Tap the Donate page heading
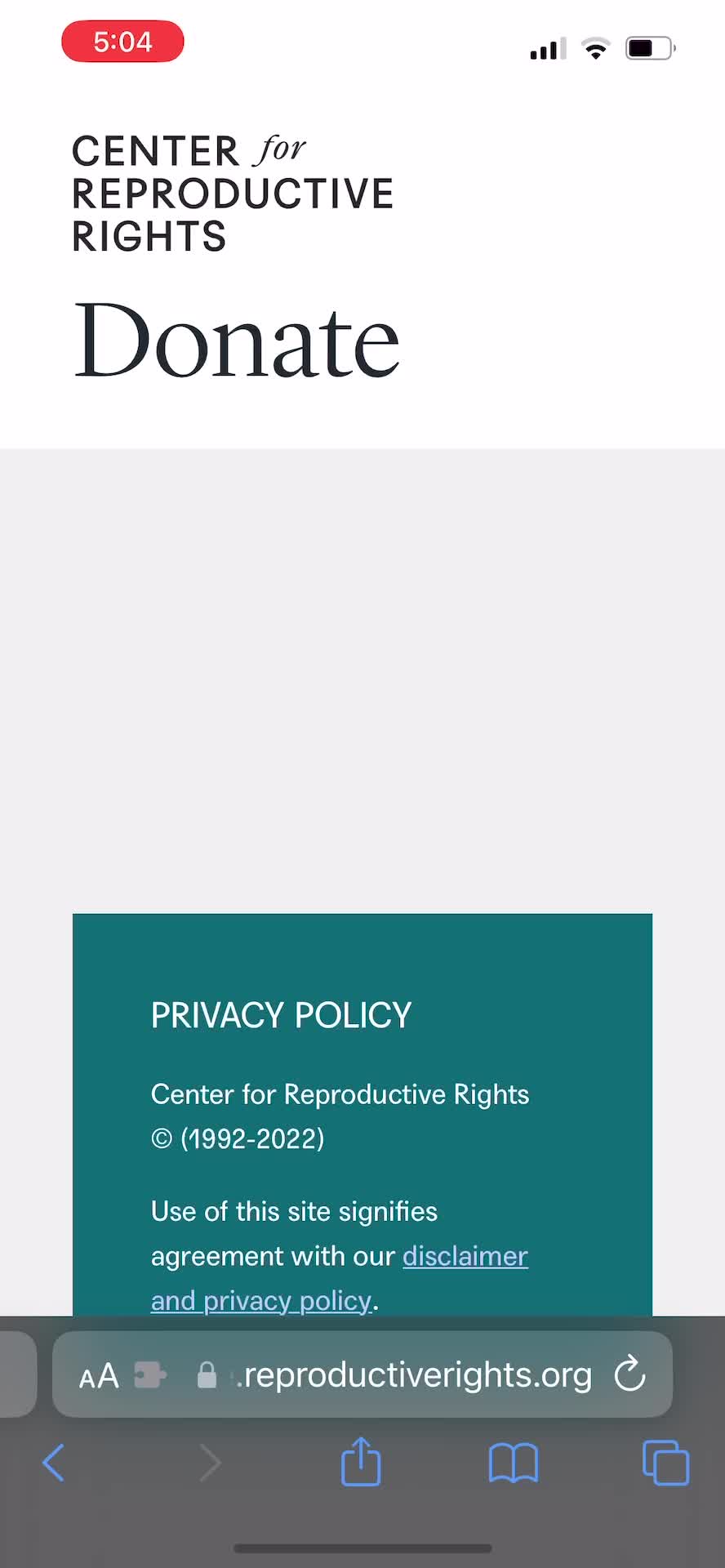 pyautogui.click(x=237, y=341)
